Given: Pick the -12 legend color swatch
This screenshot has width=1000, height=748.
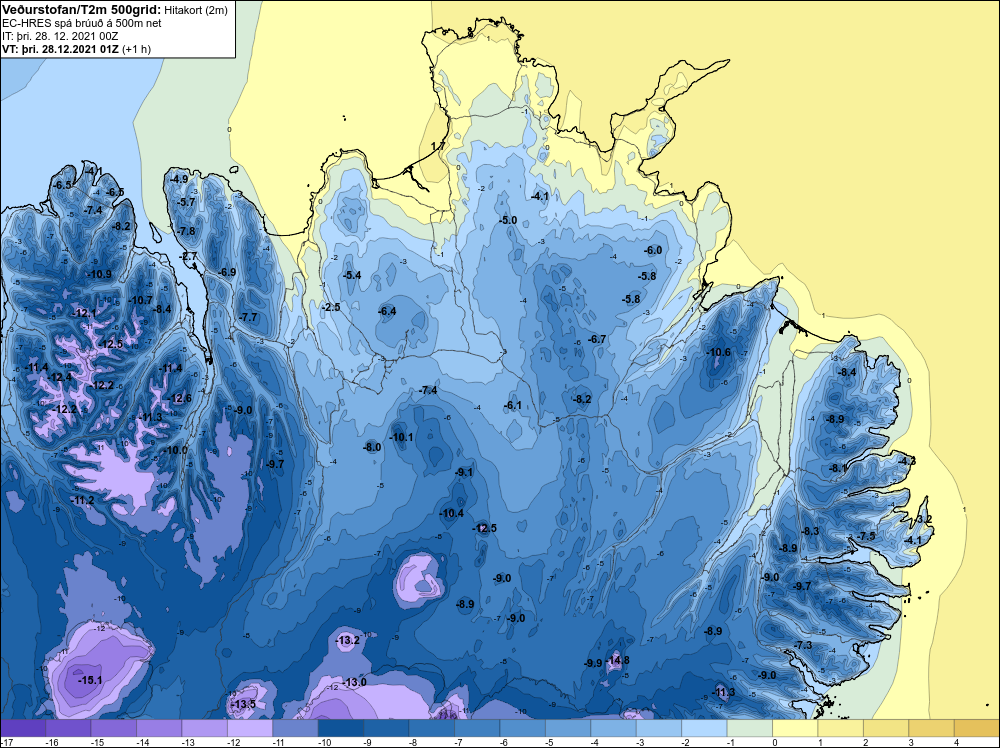Looking at the screenshot, I should [x=250, y=728].
